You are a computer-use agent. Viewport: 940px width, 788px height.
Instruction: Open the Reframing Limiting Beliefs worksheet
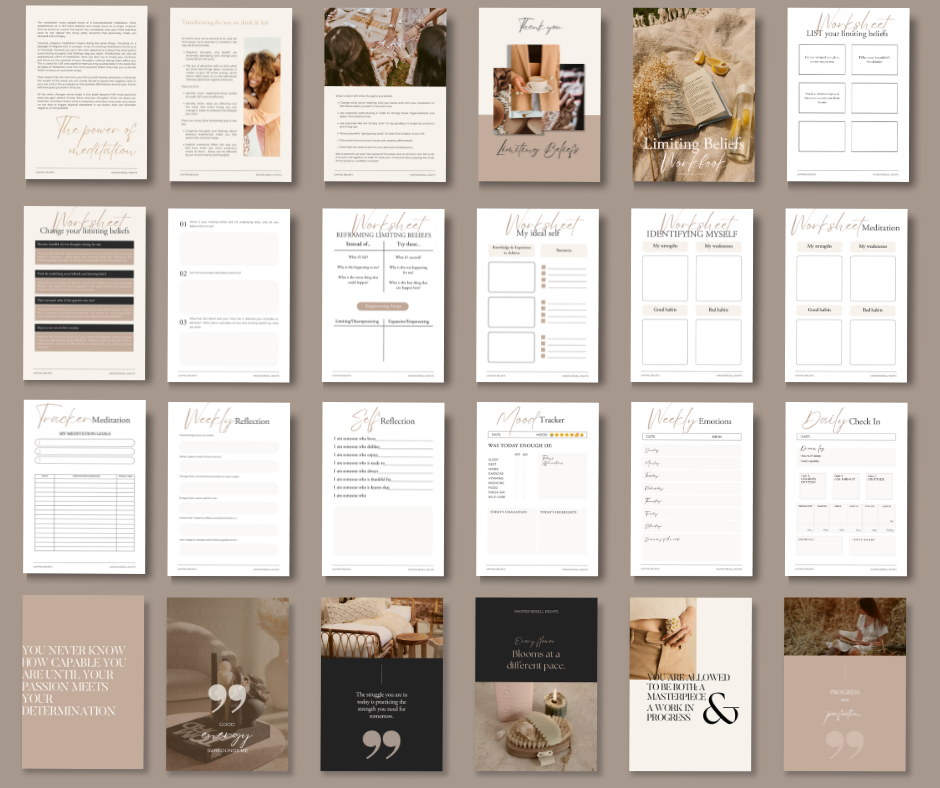[384, 295]
